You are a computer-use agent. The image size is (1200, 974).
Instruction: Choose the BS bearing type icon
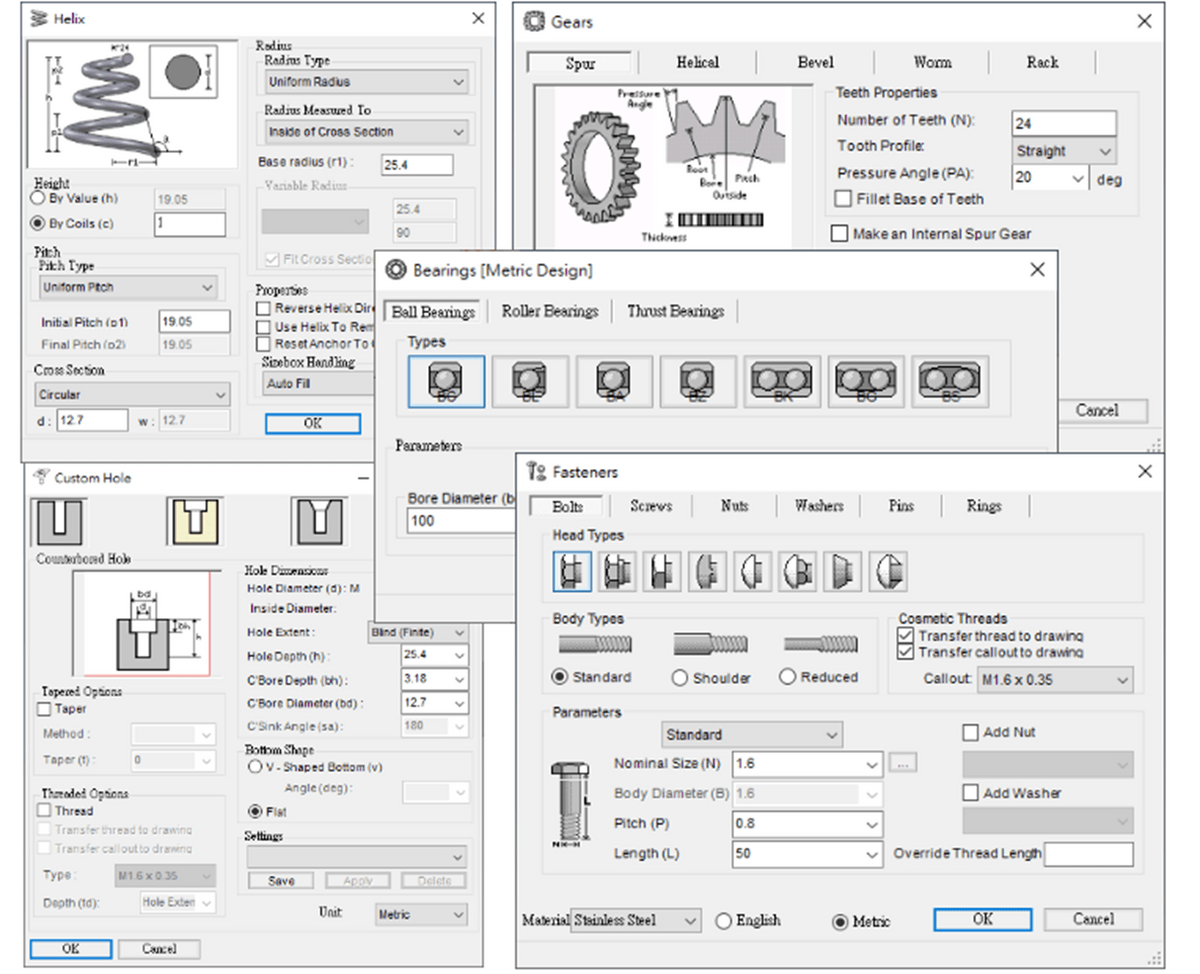click(950, 382)
